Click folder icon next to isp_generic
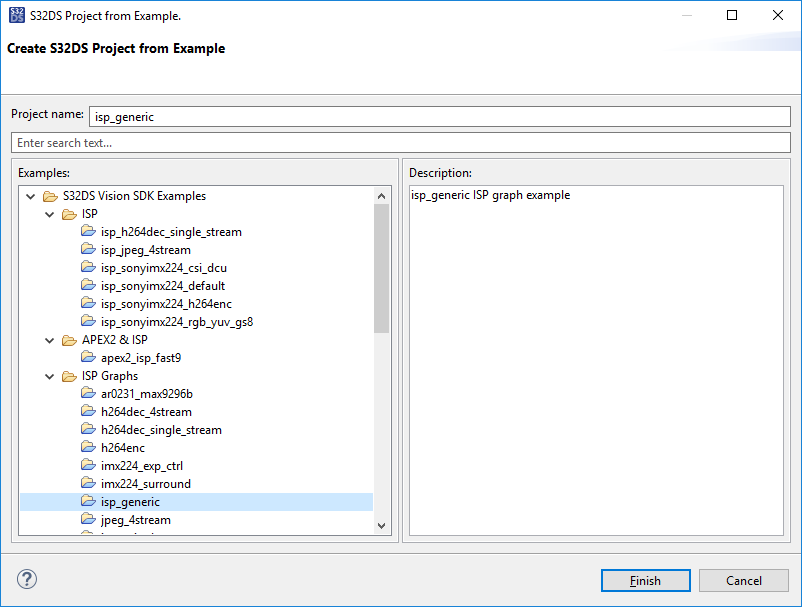Screen dimensions: 802x607 click(x=88, y=501)
